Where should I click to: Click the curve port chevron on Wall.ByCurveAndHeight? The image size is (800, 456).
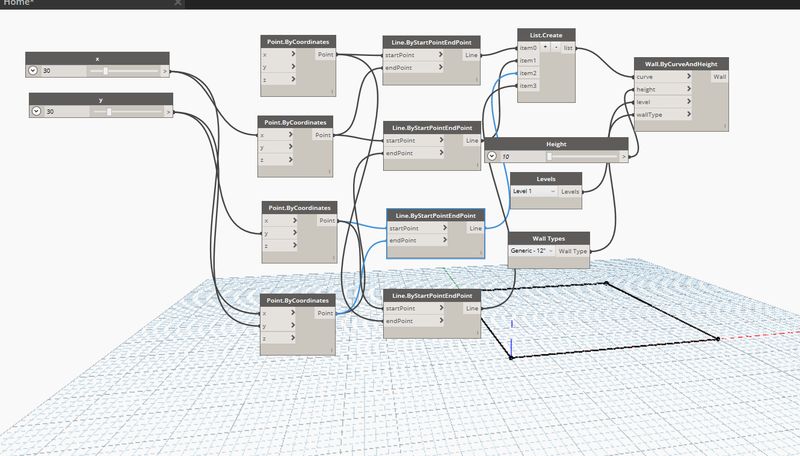688,76
